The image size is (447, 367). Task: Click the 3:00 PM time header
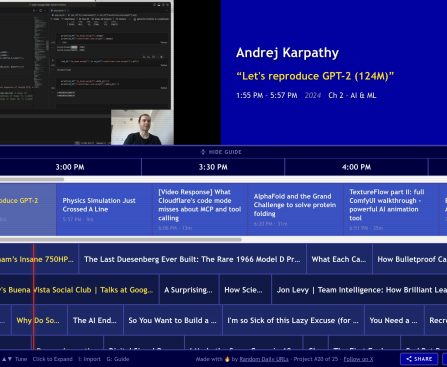pos(70,167)
